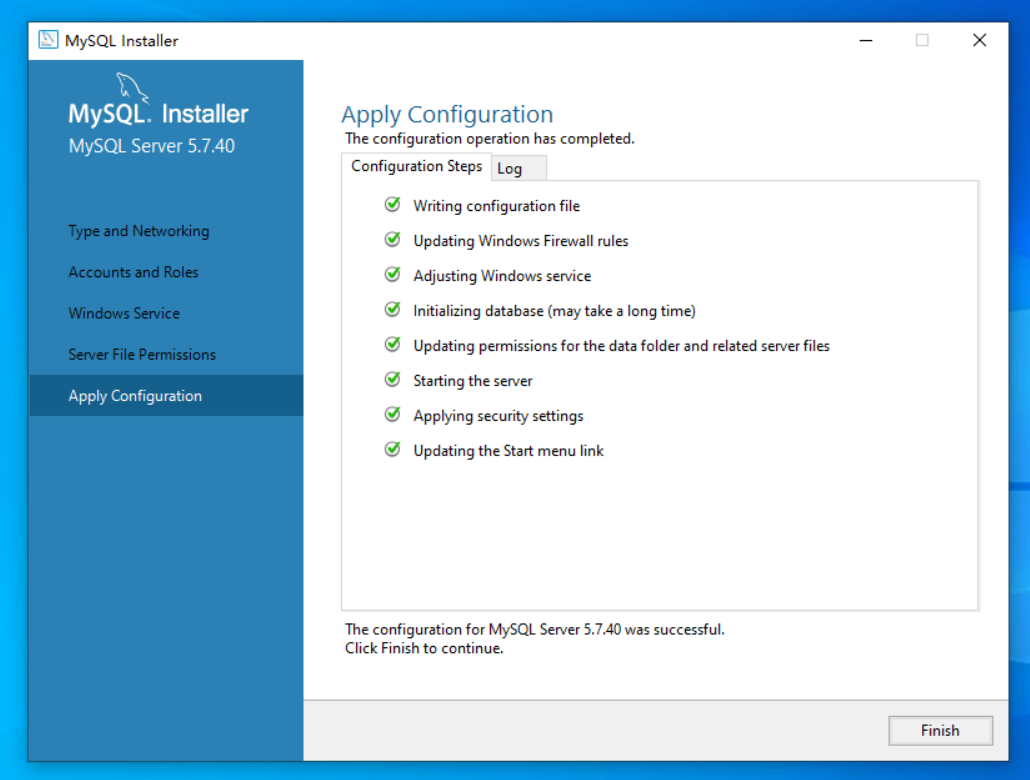
Task: Click green check beside Initializing database
Action: pos(393,309)
